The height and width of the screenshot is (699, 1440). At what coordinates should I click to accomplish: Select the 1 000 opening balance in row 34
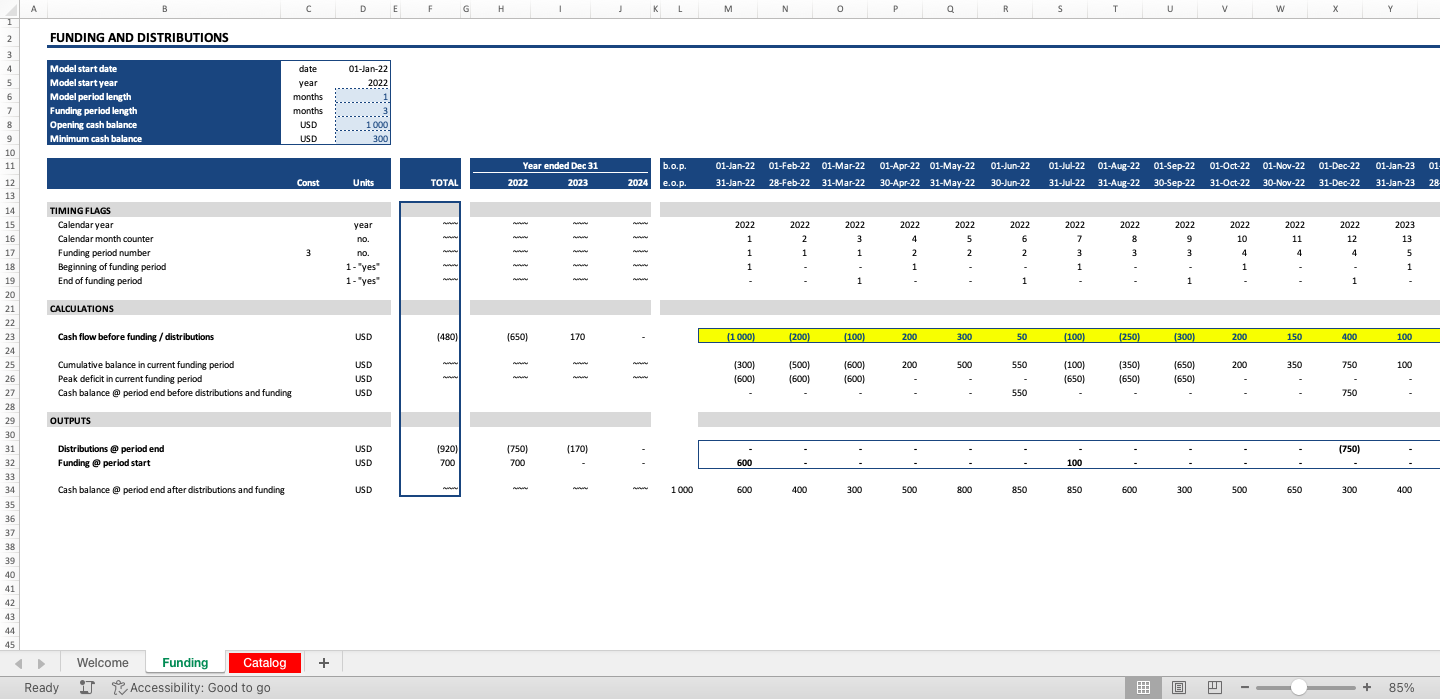click(x=679, y=490)
